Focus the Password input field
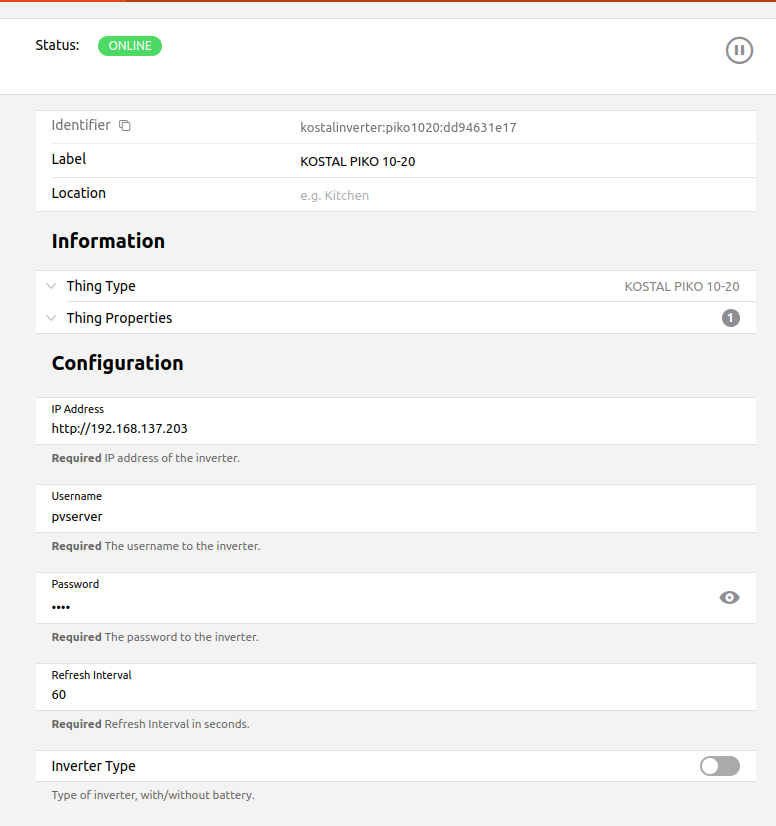 point(380,606)
